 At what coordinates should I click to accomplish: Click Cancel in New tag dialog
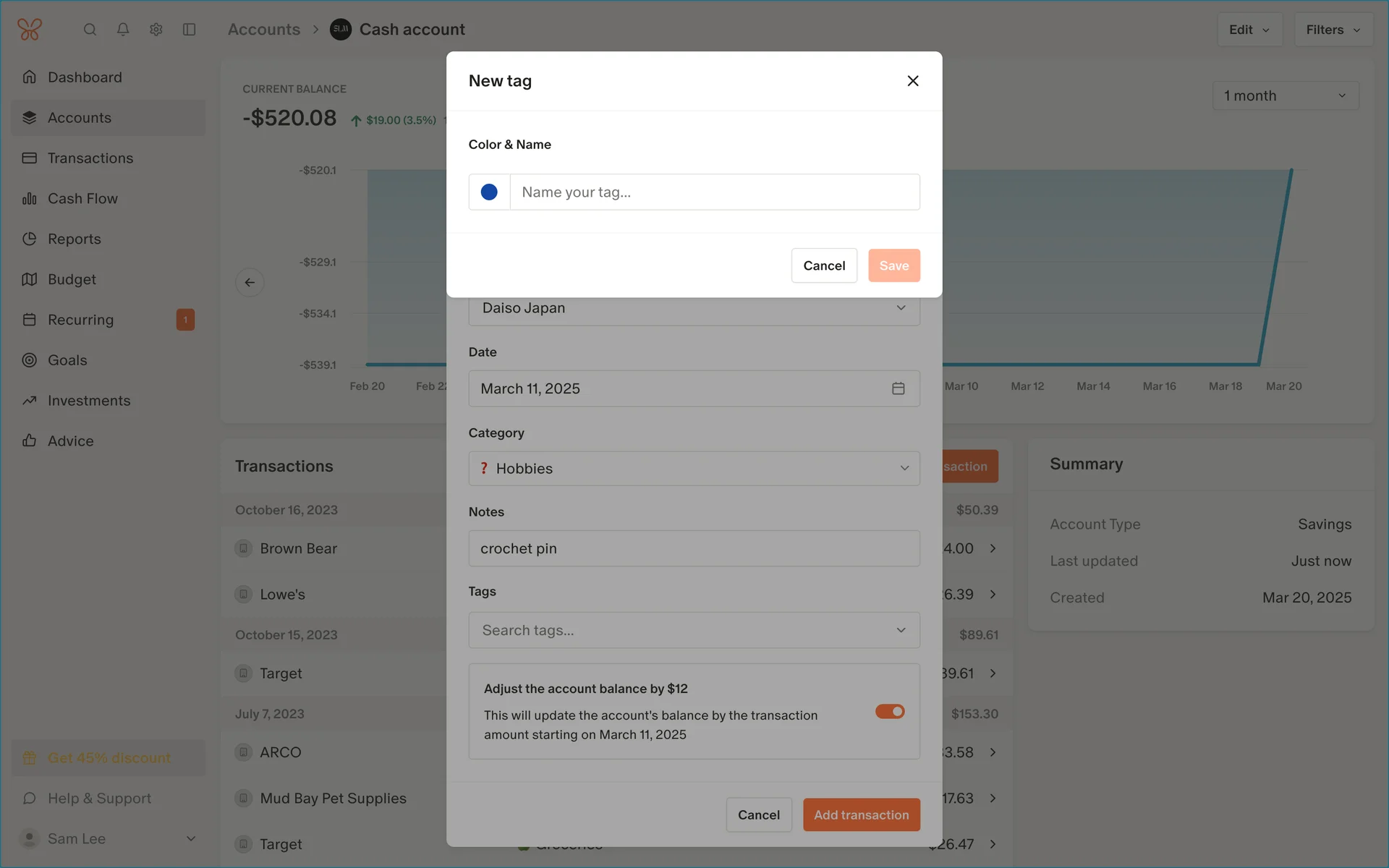[x=823, y=265]
